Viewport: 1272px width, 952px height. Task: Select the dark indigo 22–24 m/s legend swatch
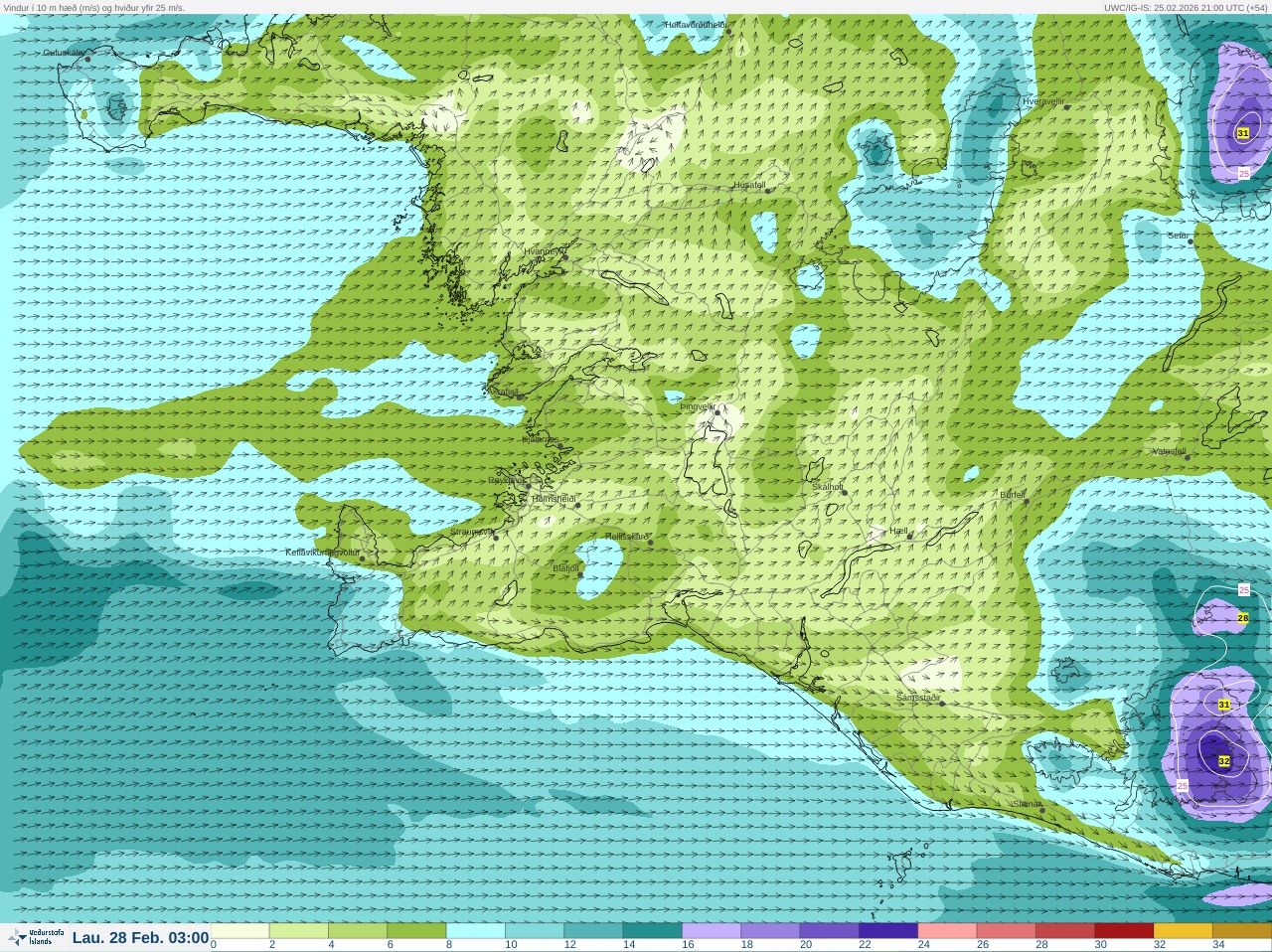pos(888,931)
